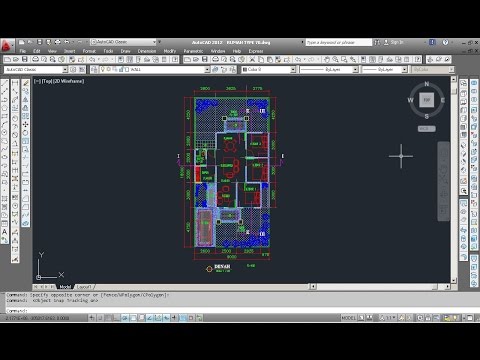Screen dimensions: 480x360
Task: Open the Draw menu
Action: click(x=125, y=51)
